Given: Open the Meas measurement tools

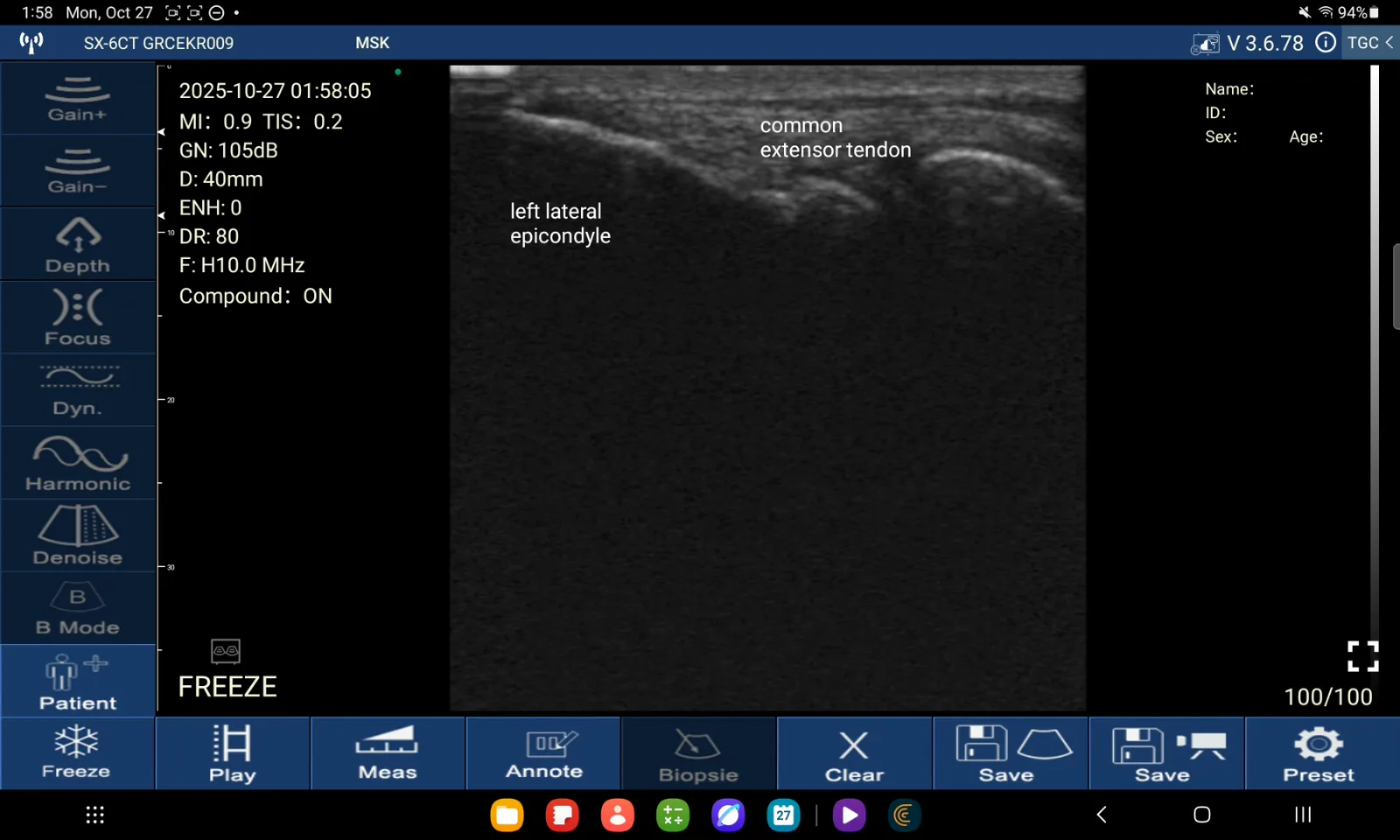Looking at the screenshot, I should pos(388,753).
